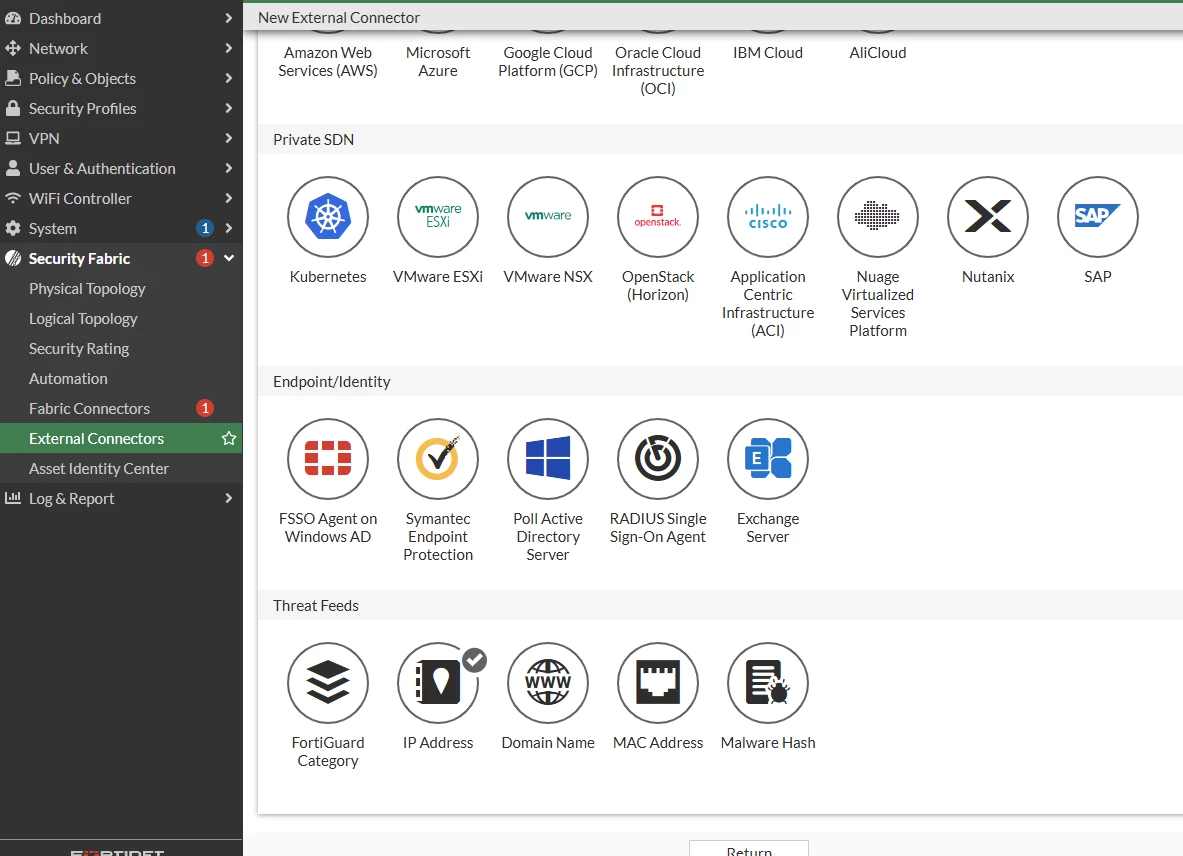Click the Fabric Connectors alert badge
Image resolution: width=1183 pixels, height=856 pixels.
click(x=204, y=409)
